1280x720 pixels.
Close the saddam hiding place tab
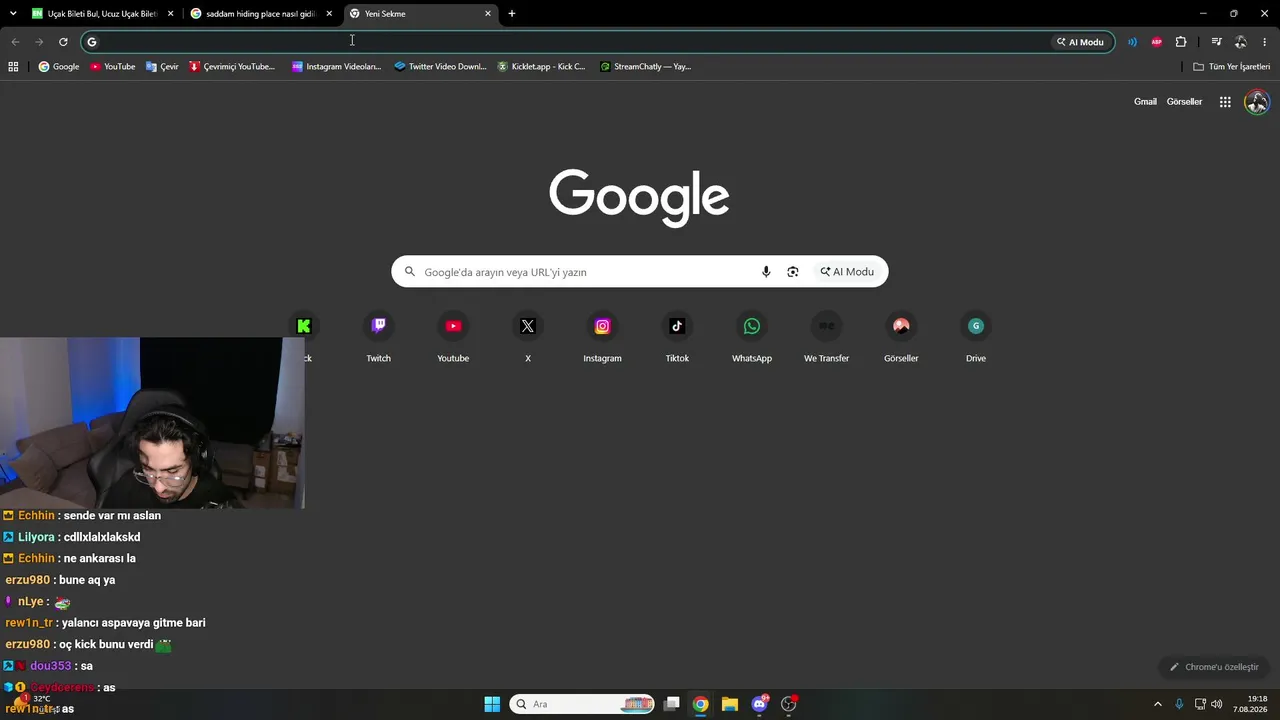click(329, 14)
